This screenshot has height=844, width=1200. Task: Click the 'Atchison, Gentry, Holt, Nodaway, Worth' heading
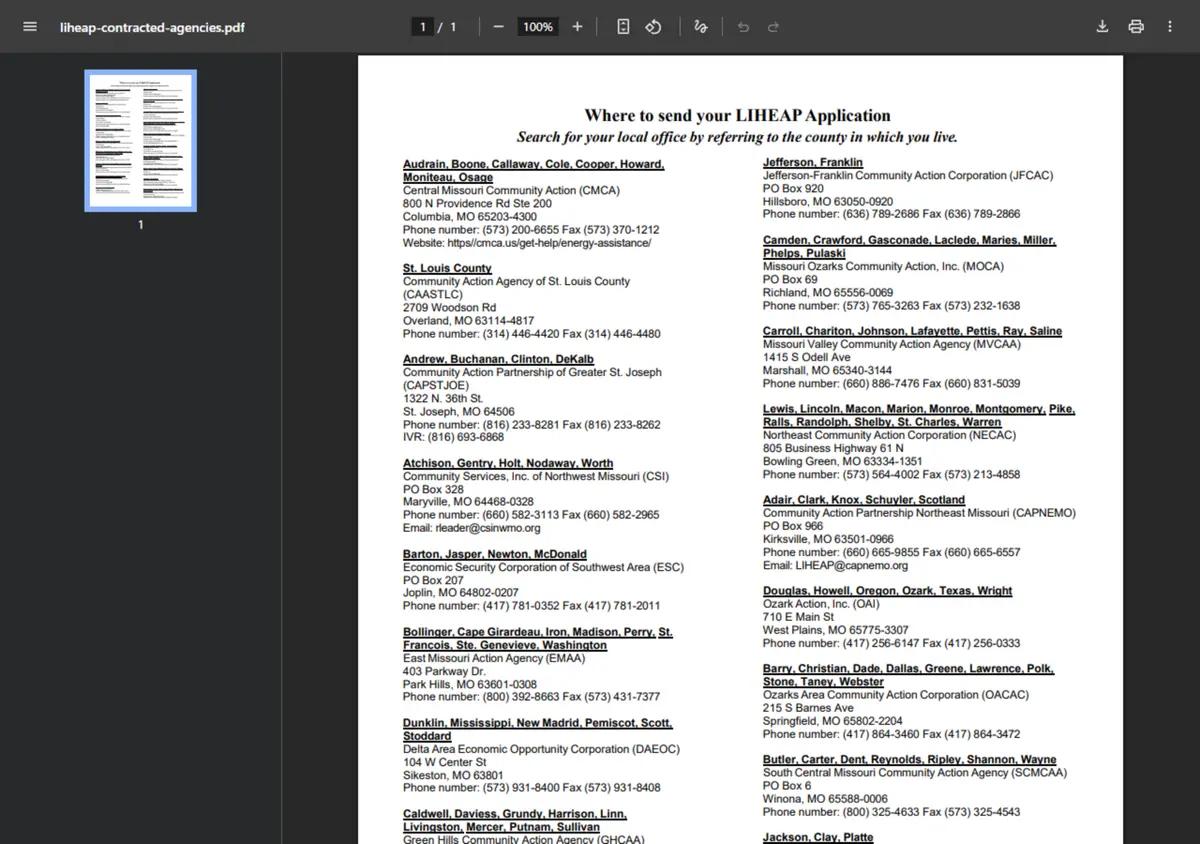(508, 463)
